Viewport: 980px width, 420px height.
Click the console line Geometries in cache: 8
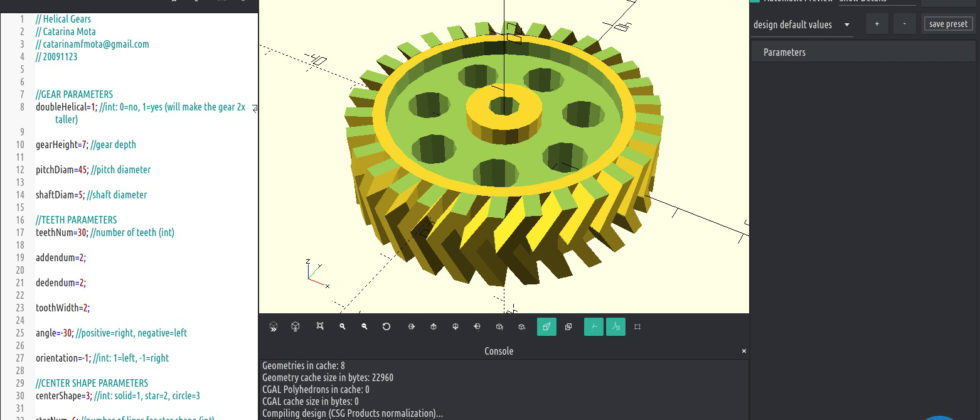click(304, 364)
